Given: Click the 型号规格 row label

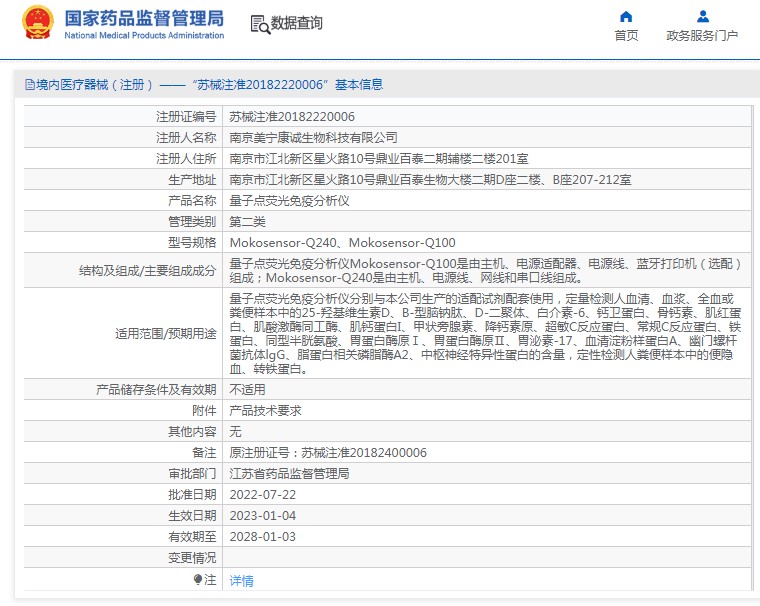Looking at the screenshot, I should coord(192,242).
